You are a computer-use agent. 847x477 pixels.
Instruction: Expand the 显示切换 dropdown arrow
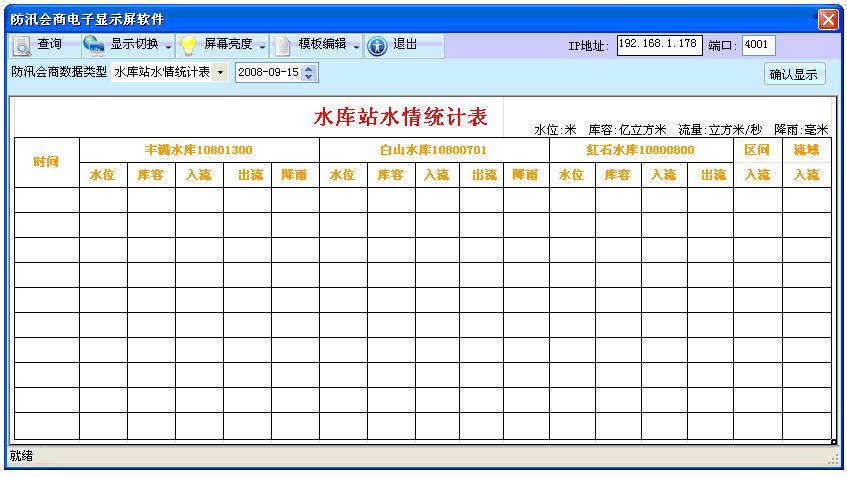click(x=168, y=47)
